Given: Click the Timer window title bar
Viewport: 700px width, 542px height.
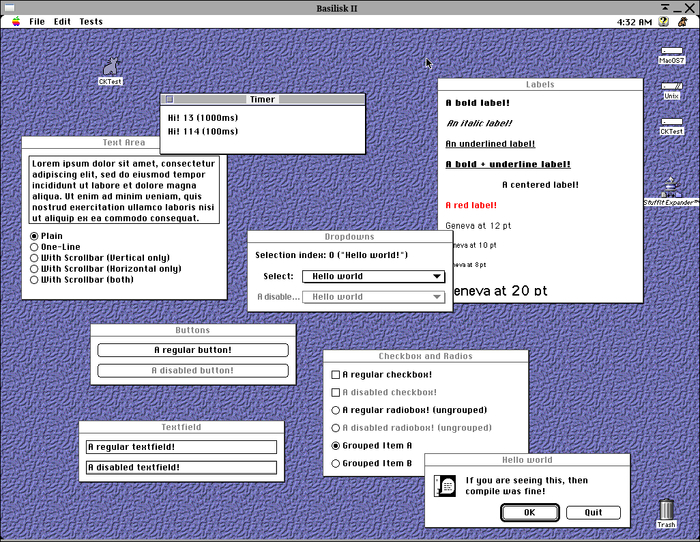Looking at the screenshot, I should pyautogui.click(x=262, y=99).
